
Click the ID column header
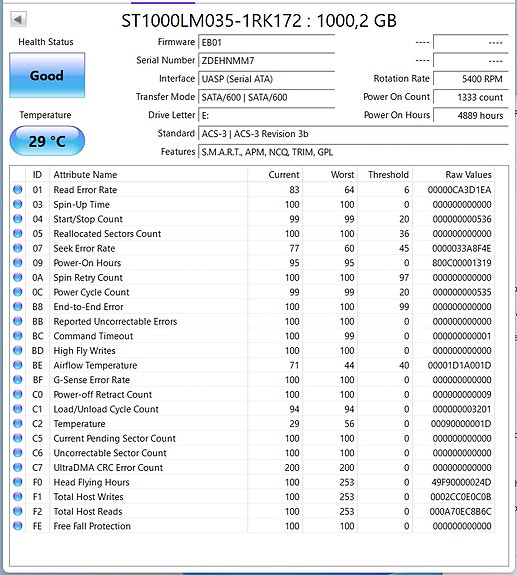click(37, 175)
